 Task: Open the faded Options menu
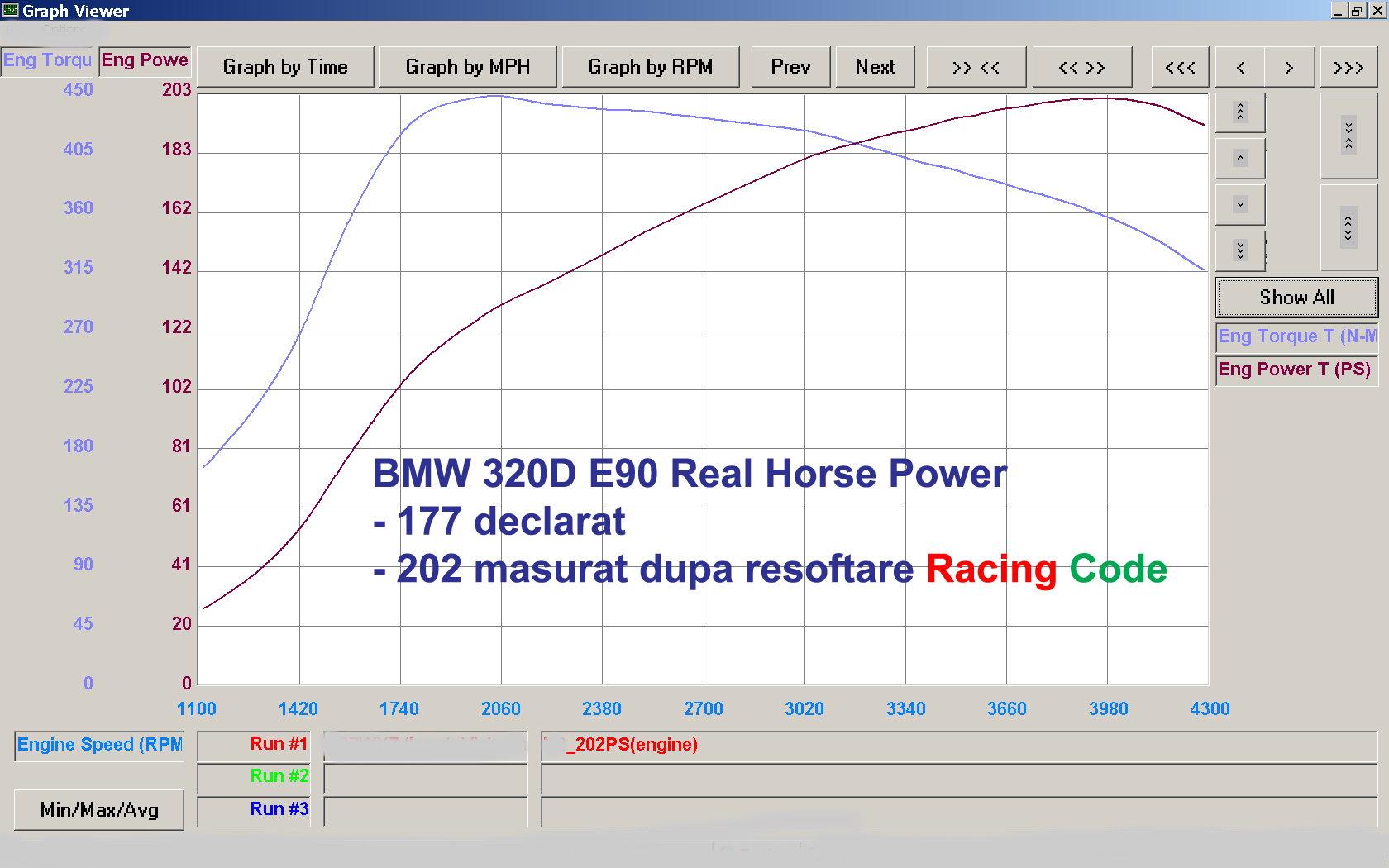click(62, 30)
